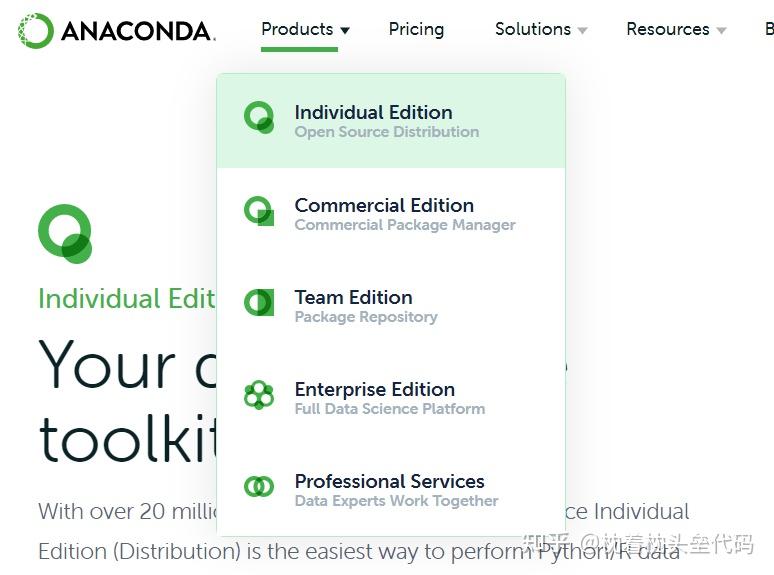Click the Individual Edition menu icon

[259, 118]
